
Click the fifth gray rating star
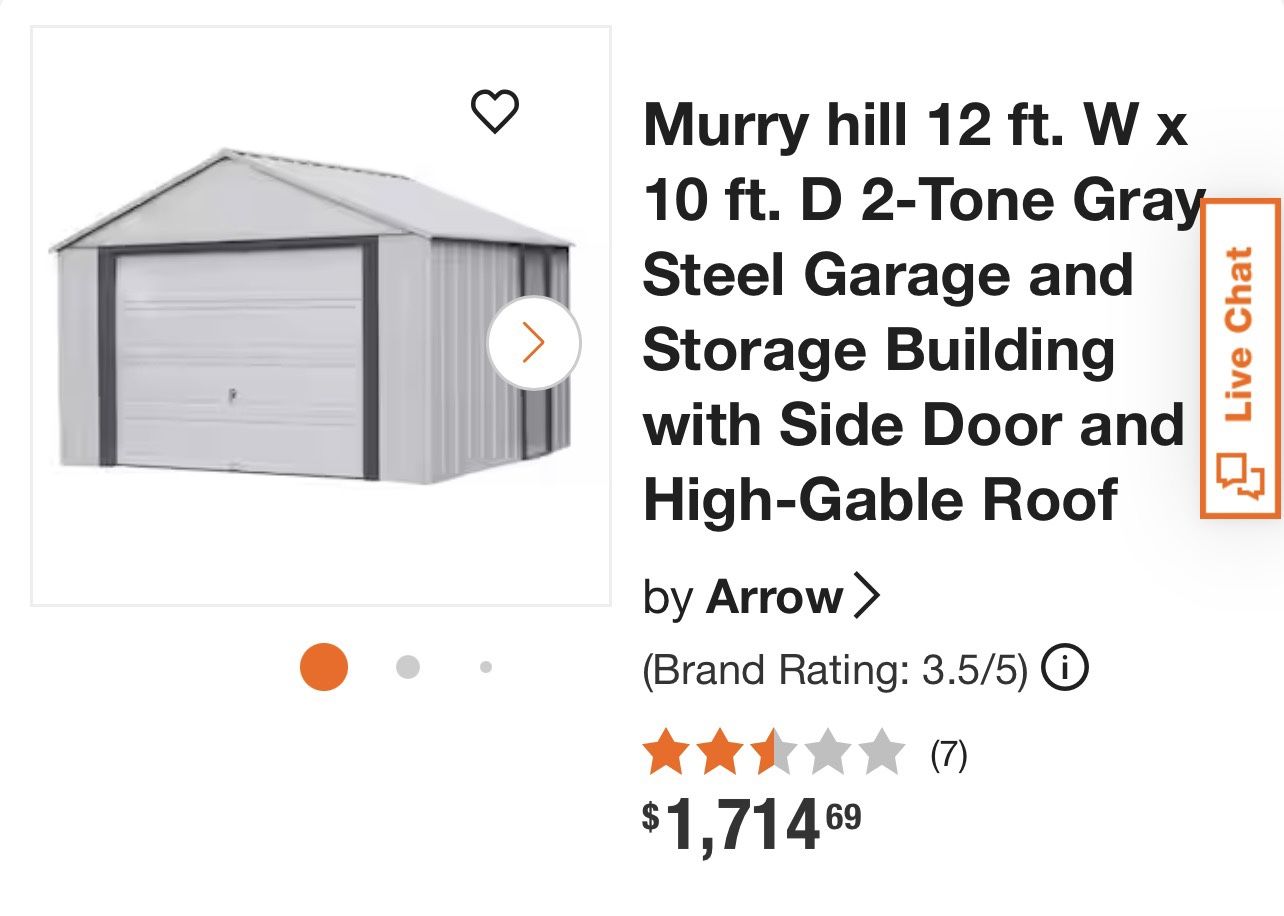(x=881, y=753)
